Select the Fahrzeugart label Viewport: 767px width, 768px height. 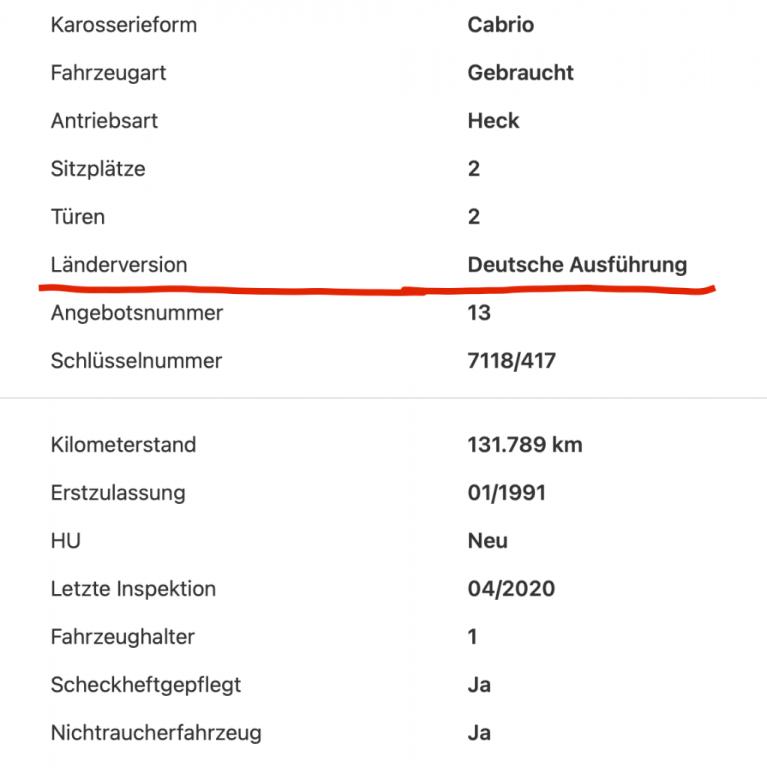click(108, 73)
